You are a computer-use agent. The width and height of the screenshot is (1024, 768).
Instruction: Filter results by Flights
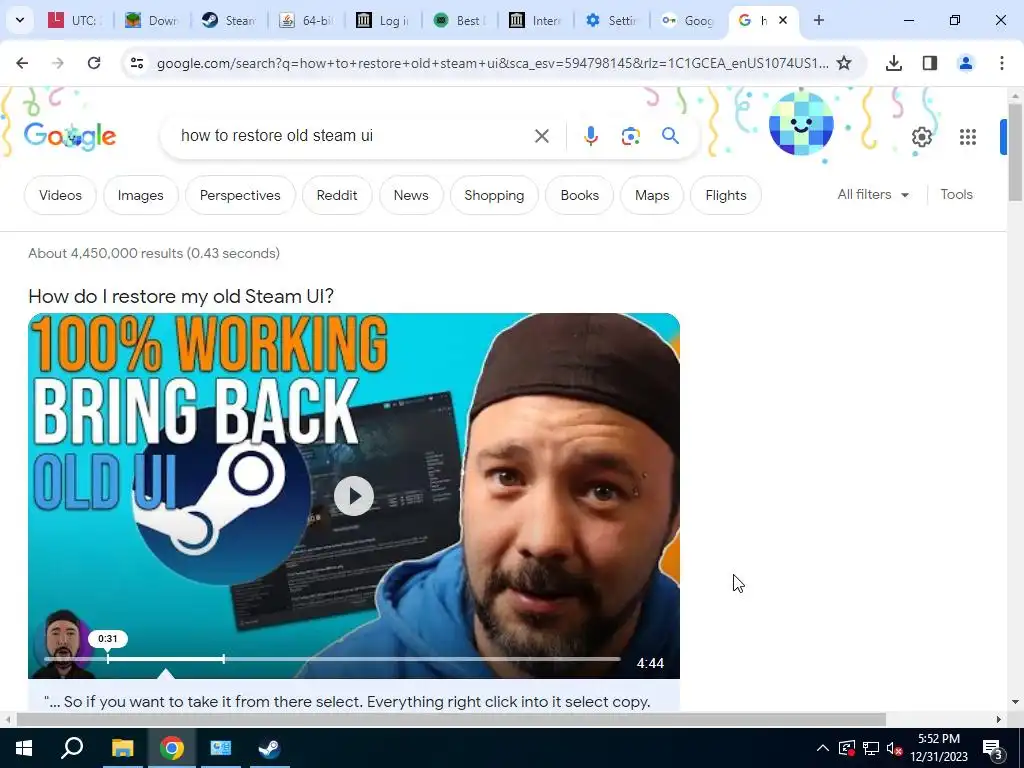coord(726,195)
